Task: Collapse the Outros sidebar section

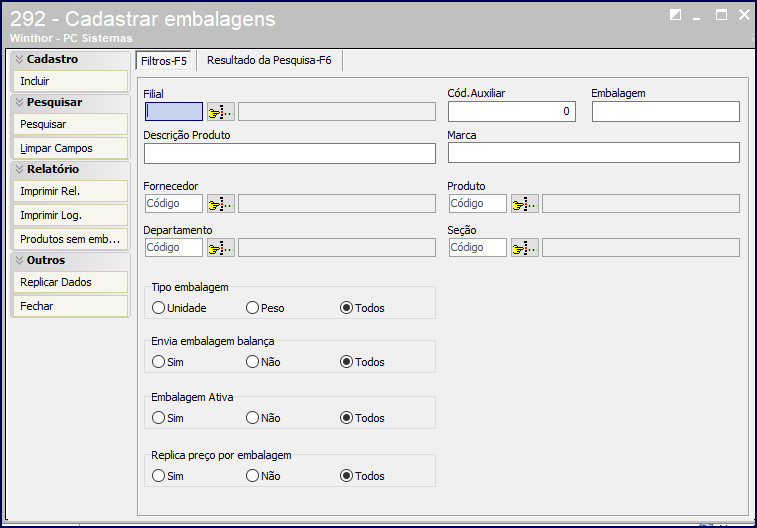Action: (x=19, y=260)
